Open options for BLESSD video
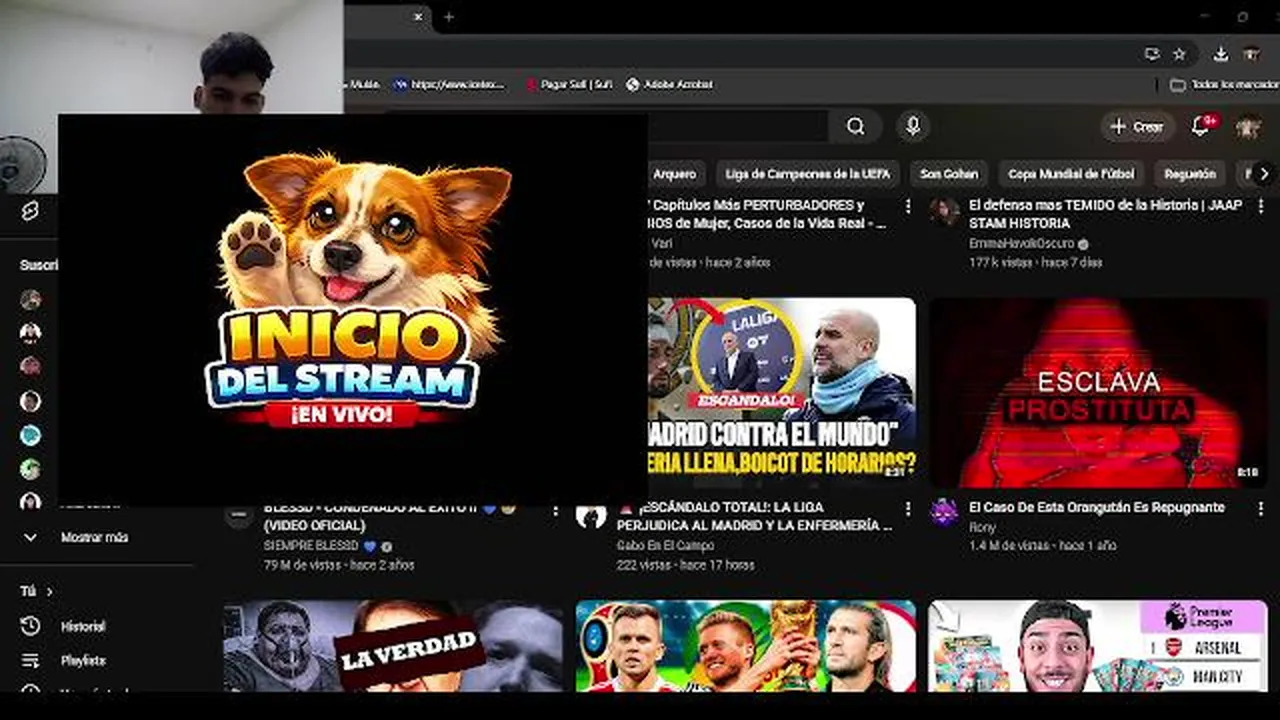 (555, 509)
